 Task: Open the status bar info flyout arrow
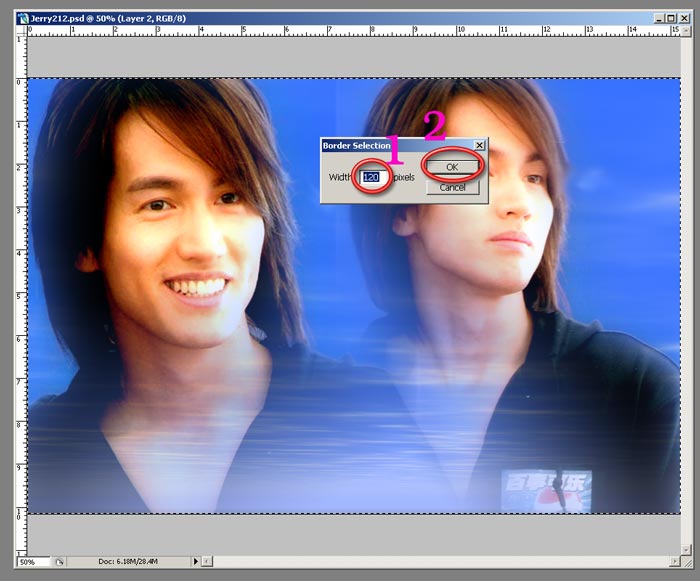click(x=196, y=561)
